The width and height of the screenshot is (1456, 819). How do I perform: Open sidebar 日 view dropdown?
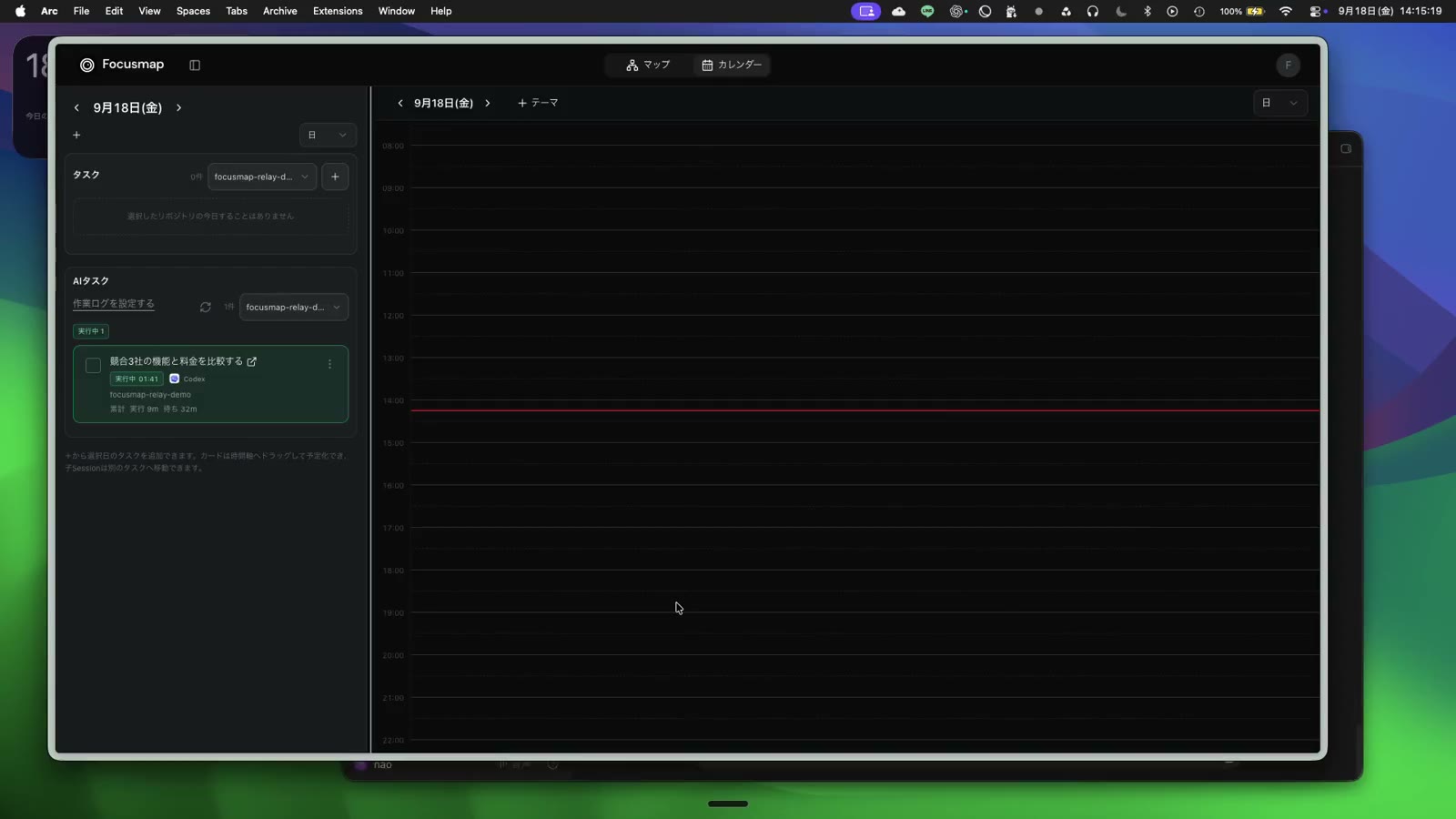tap(328, 136)
